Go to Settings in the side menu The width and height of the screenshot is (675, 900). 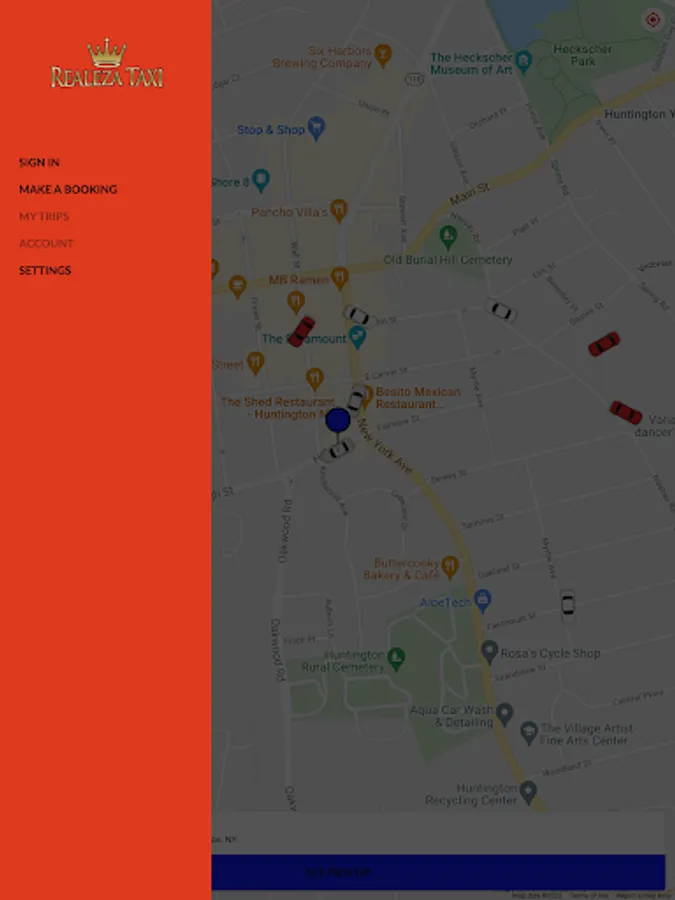tap(45, 270)
